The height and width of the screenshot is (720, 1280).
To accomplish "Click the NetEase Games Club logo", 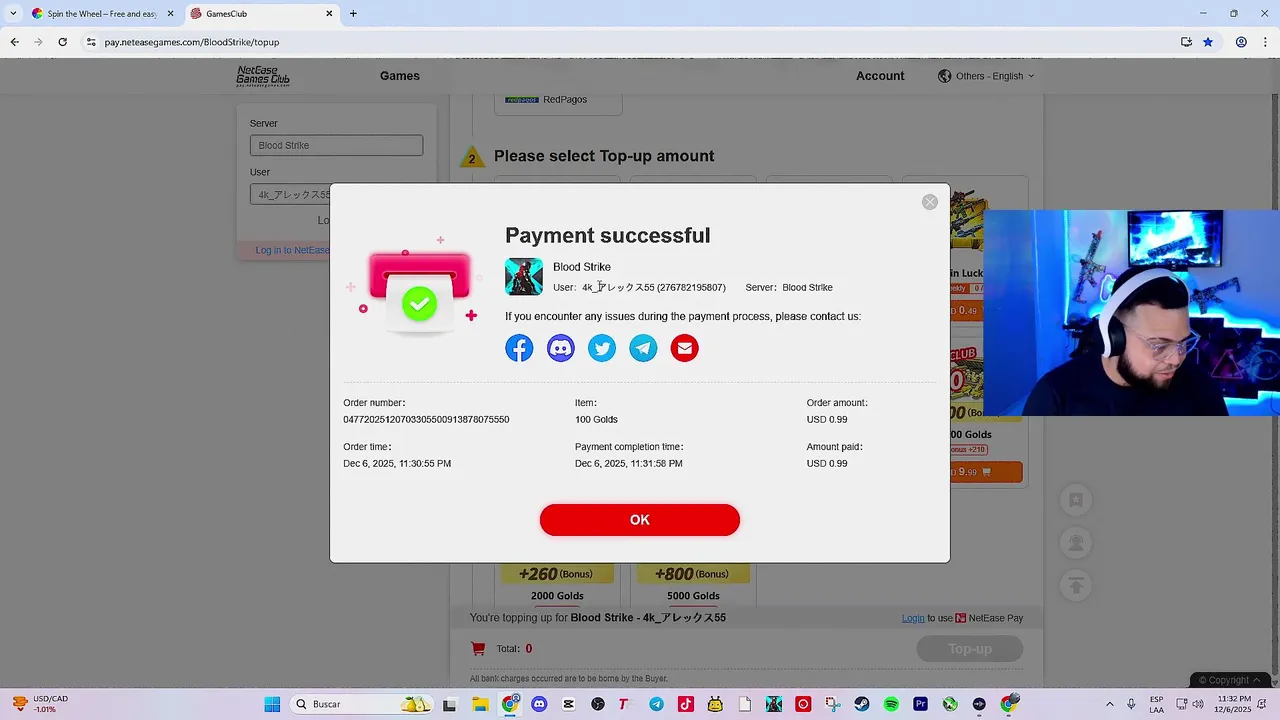I will coord(263,76).
